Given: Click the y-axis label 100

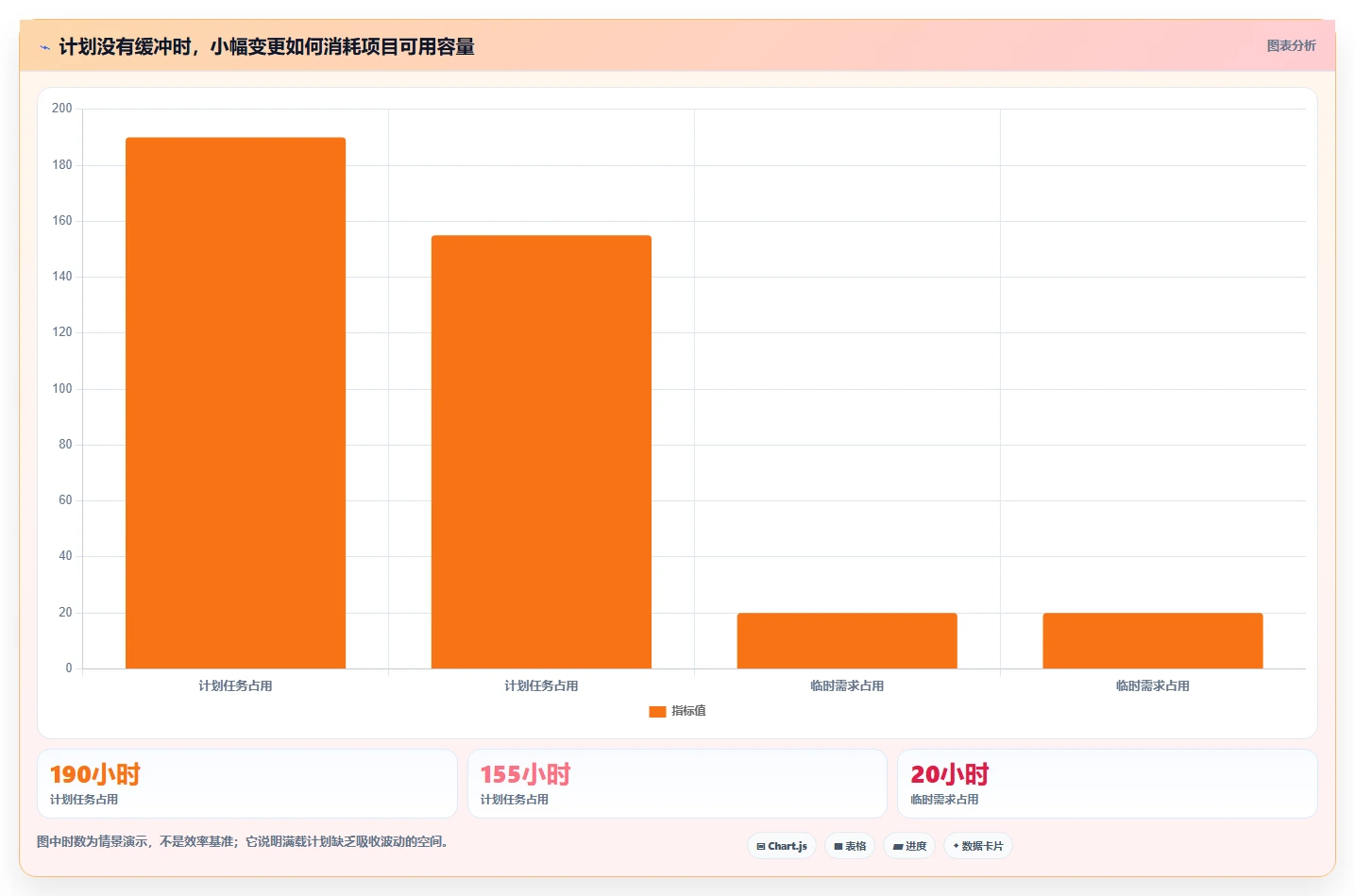Looking at the screenshot, I should pyautogui.click(x=62, y=389).
